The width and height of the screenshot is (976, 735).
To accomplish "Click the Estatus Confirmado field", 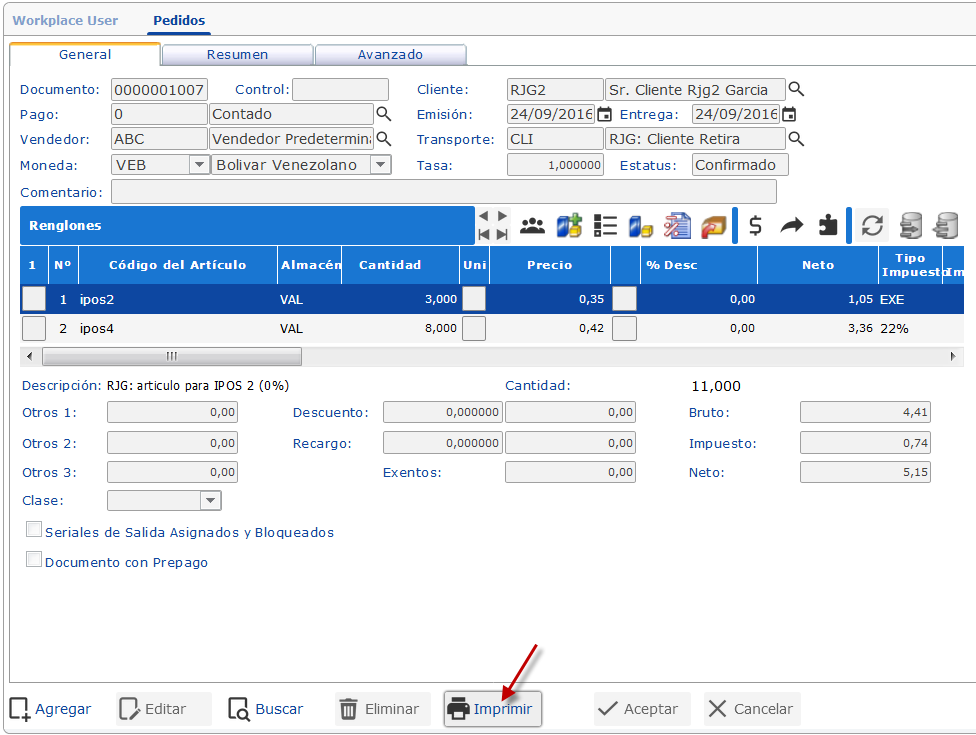I will tap(740, 165).
